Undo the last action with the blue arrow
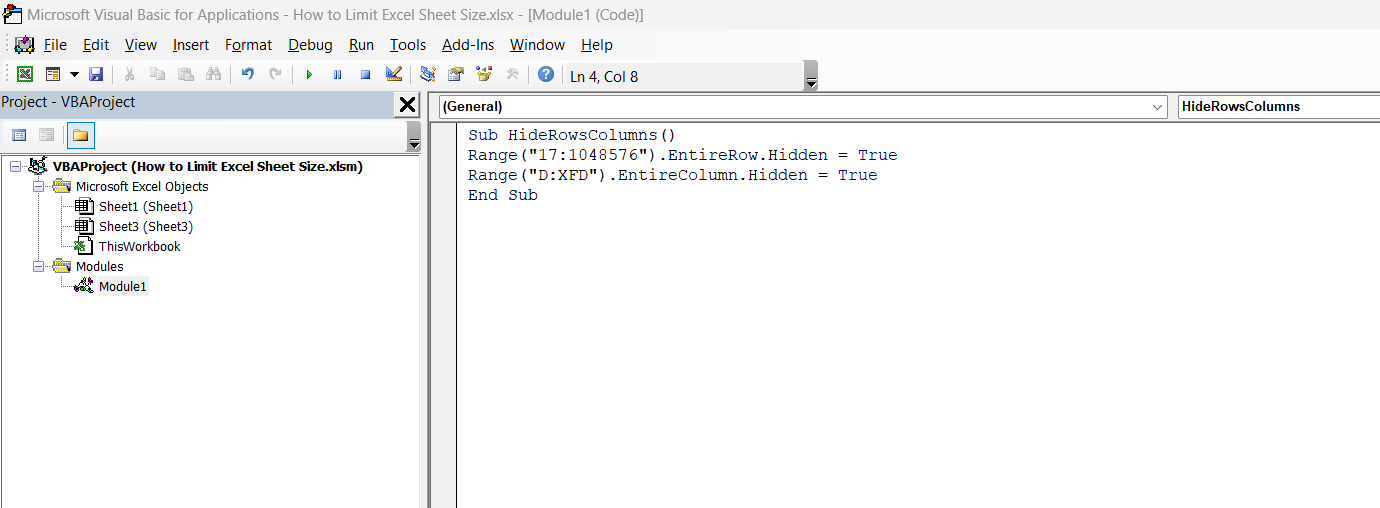 point(247,75)
